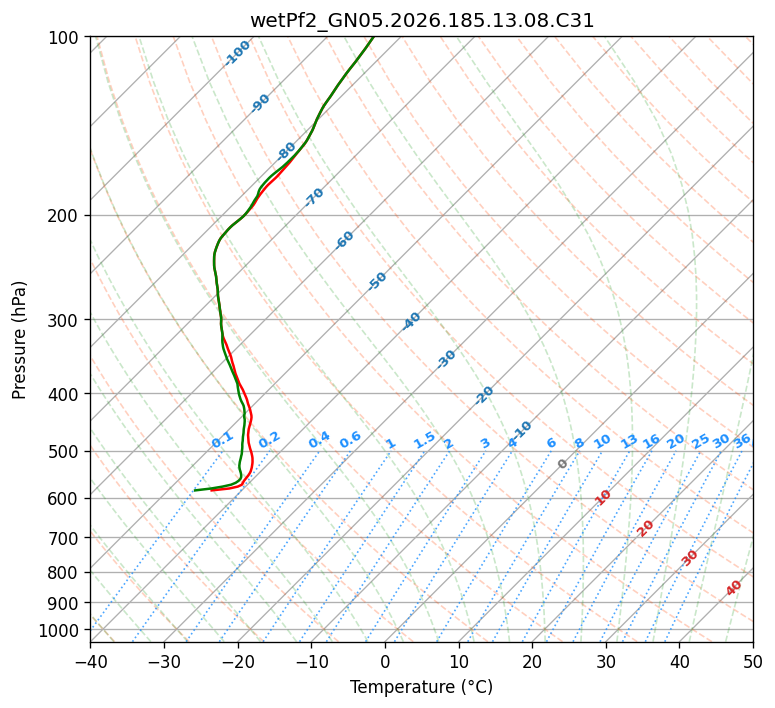Click the red 40 isotherm label

click(734, 588)
